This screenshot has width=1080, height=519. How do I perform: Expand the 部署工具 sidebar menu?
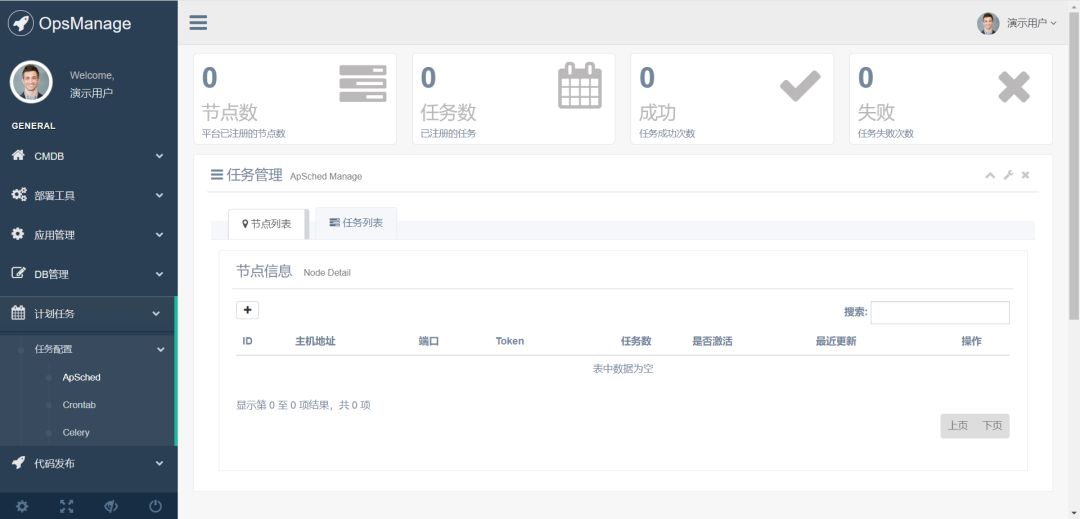coord(88,196)
